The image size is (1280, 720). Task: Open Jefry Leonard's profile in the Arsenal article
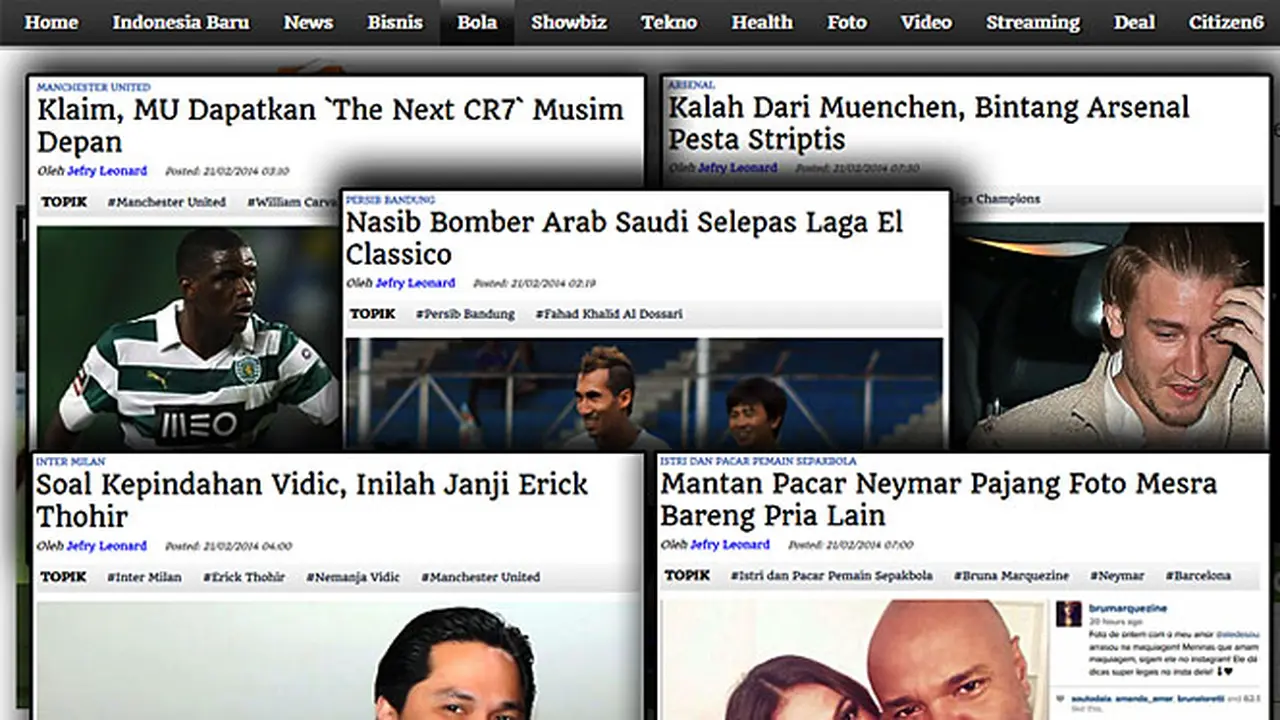pos(737,168)
